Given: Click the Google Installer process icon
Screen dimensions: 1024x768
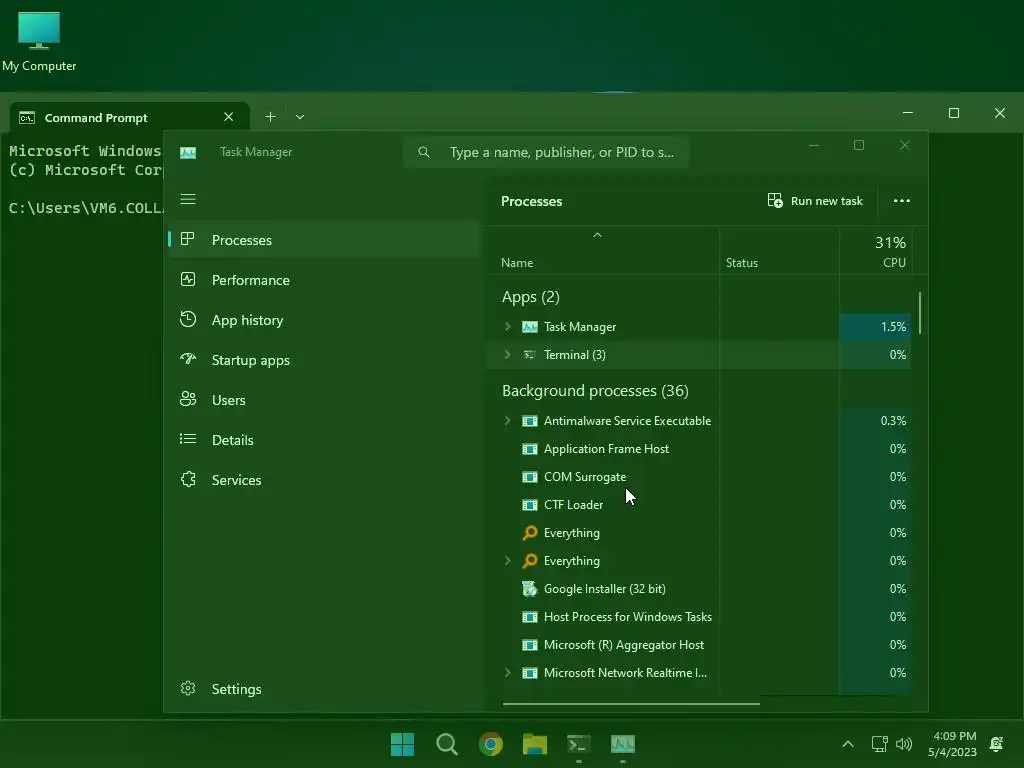Looking at the screenshot, I should point(530,588).
